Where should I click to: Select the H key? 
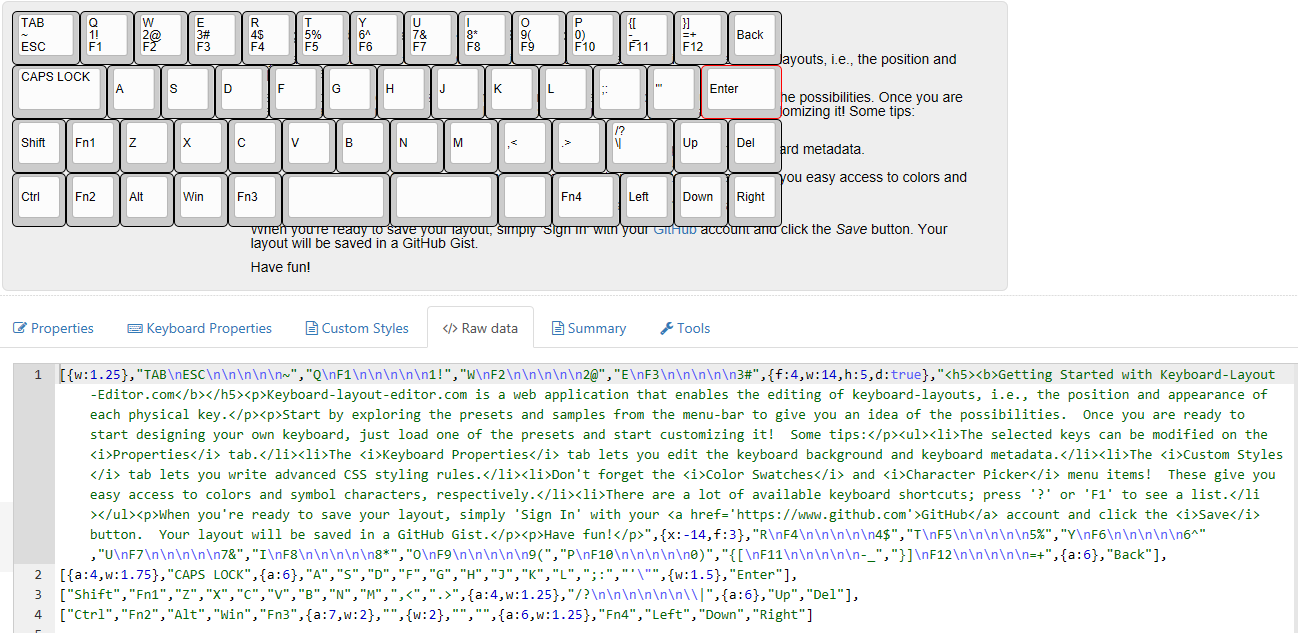(404, 92)
